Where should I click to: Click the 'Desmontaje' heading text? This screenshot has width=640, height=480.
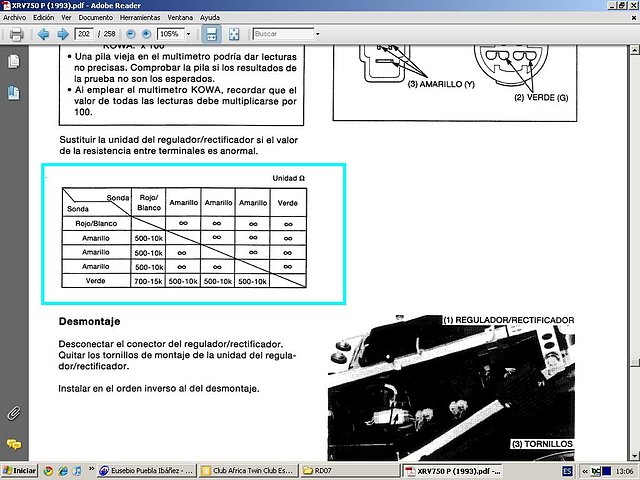pyautogui.click(x=89, y=321)
